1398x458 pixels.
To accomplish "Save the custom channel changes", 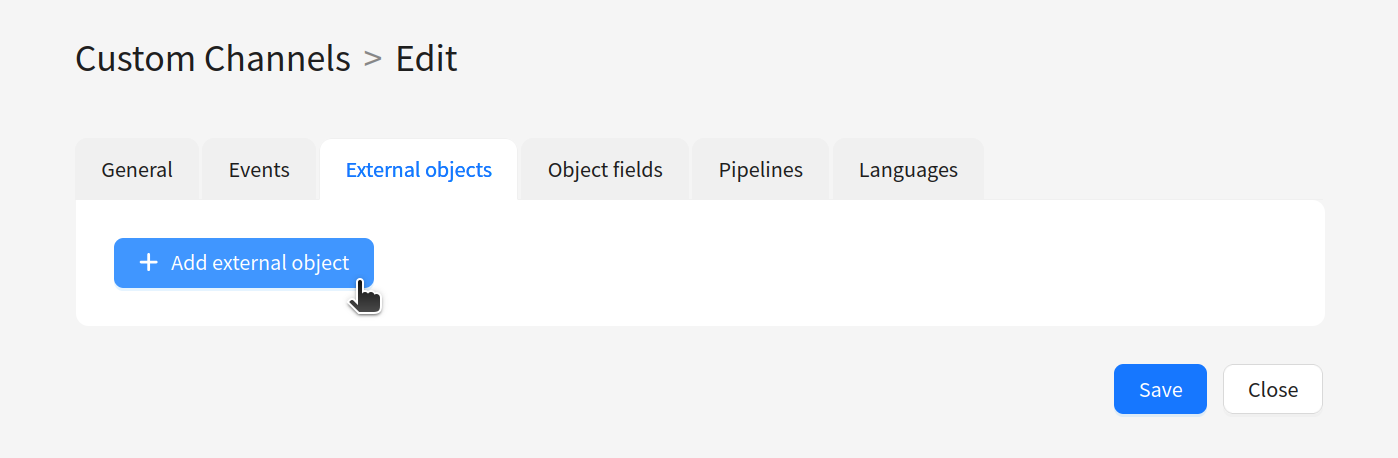I will (1160, 389).
